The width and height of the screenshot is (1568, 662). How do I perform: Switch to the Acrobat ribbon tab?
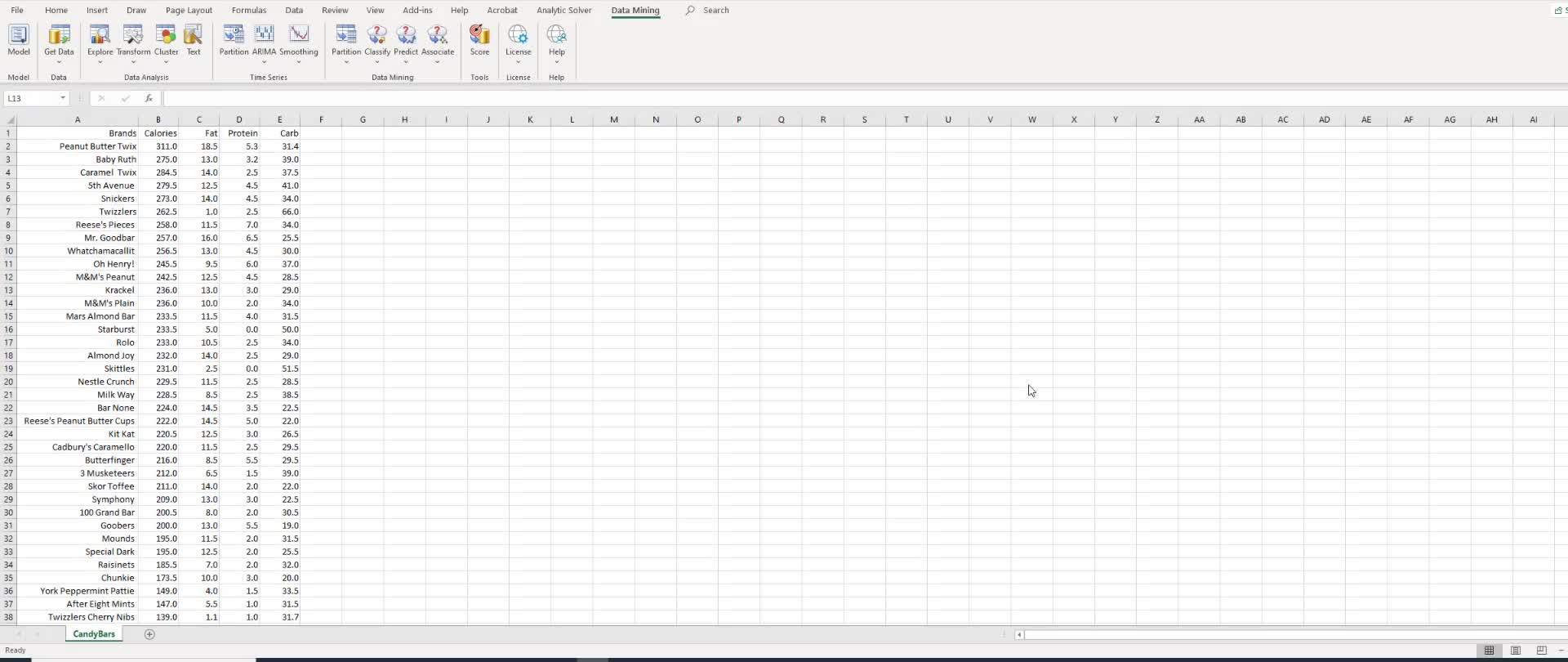coord(502,11)
